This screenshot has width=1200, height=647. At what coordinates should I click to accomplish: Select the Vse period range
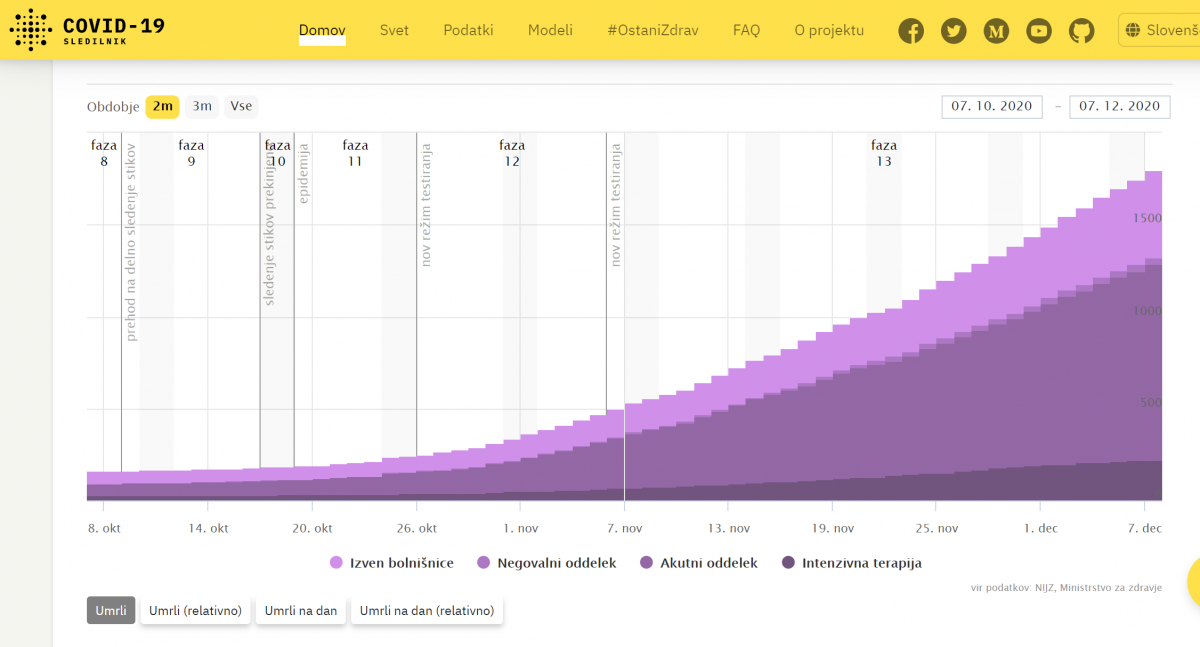[x=240, y=106]
